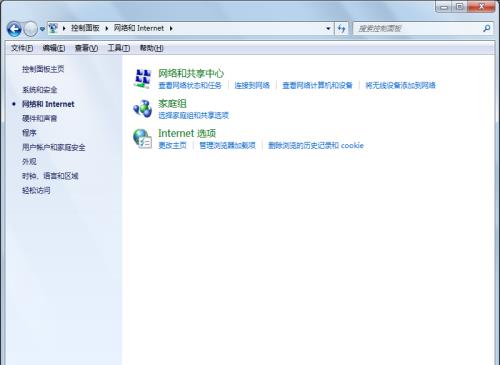Click 连接到网络 link
This screenshot has width=500, height=365.
tap(252, 85)
